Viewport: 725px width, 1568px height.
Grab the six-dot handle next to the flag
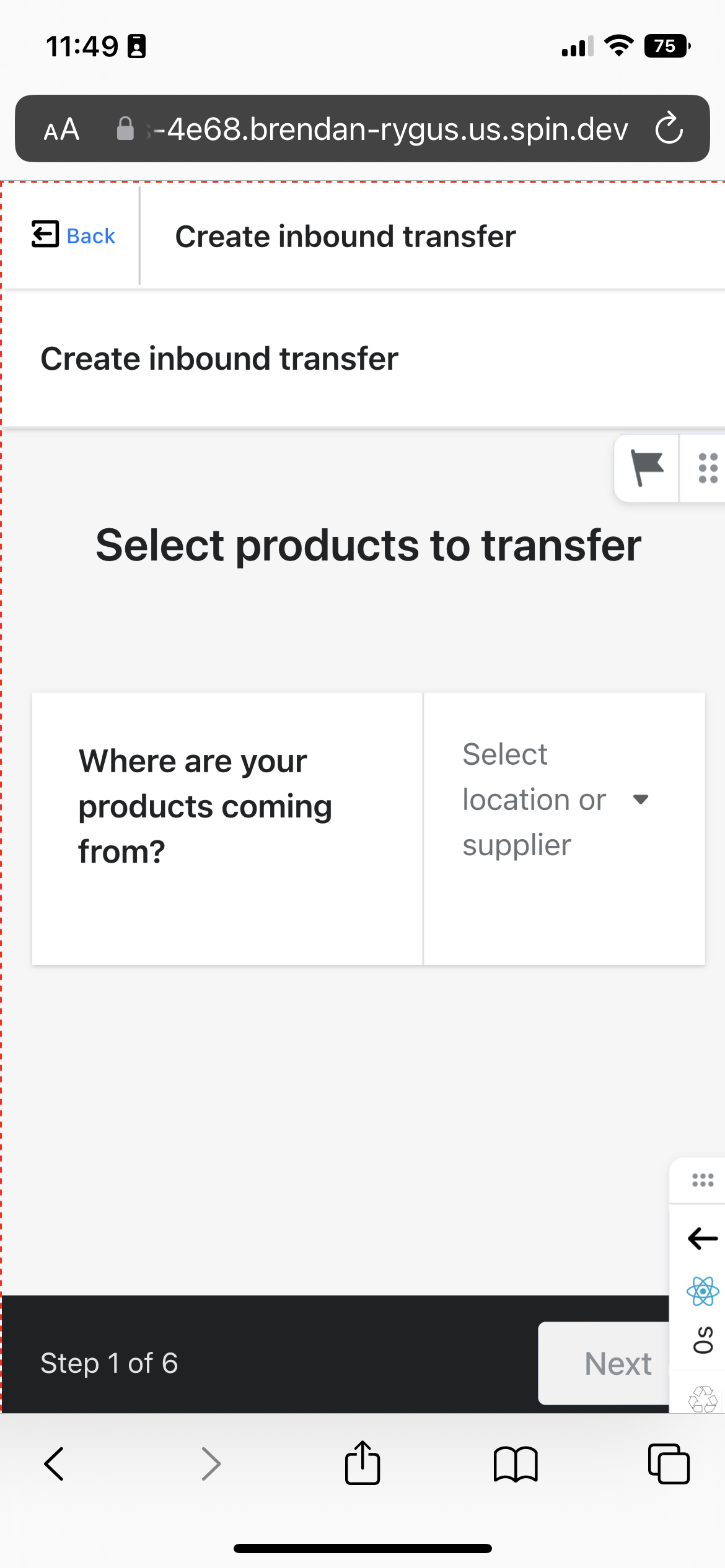tap(708, 468)
